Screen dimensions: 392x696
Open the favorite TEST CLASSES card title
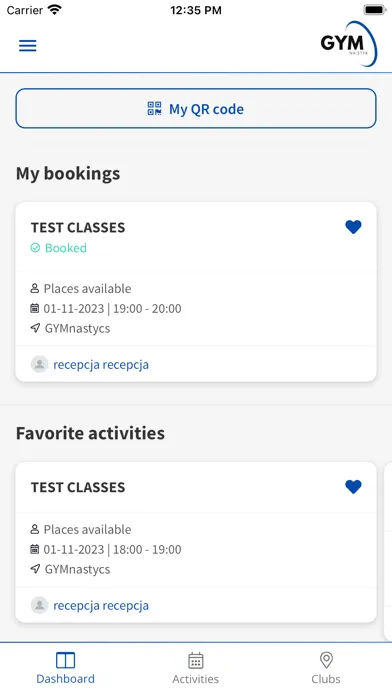(x=78, y=487)
